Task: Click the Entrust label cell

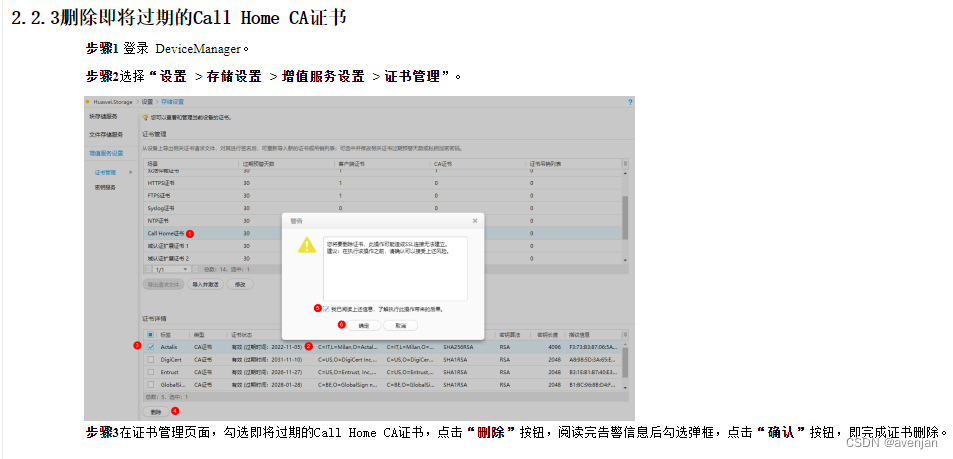Action: coord(170,371)
